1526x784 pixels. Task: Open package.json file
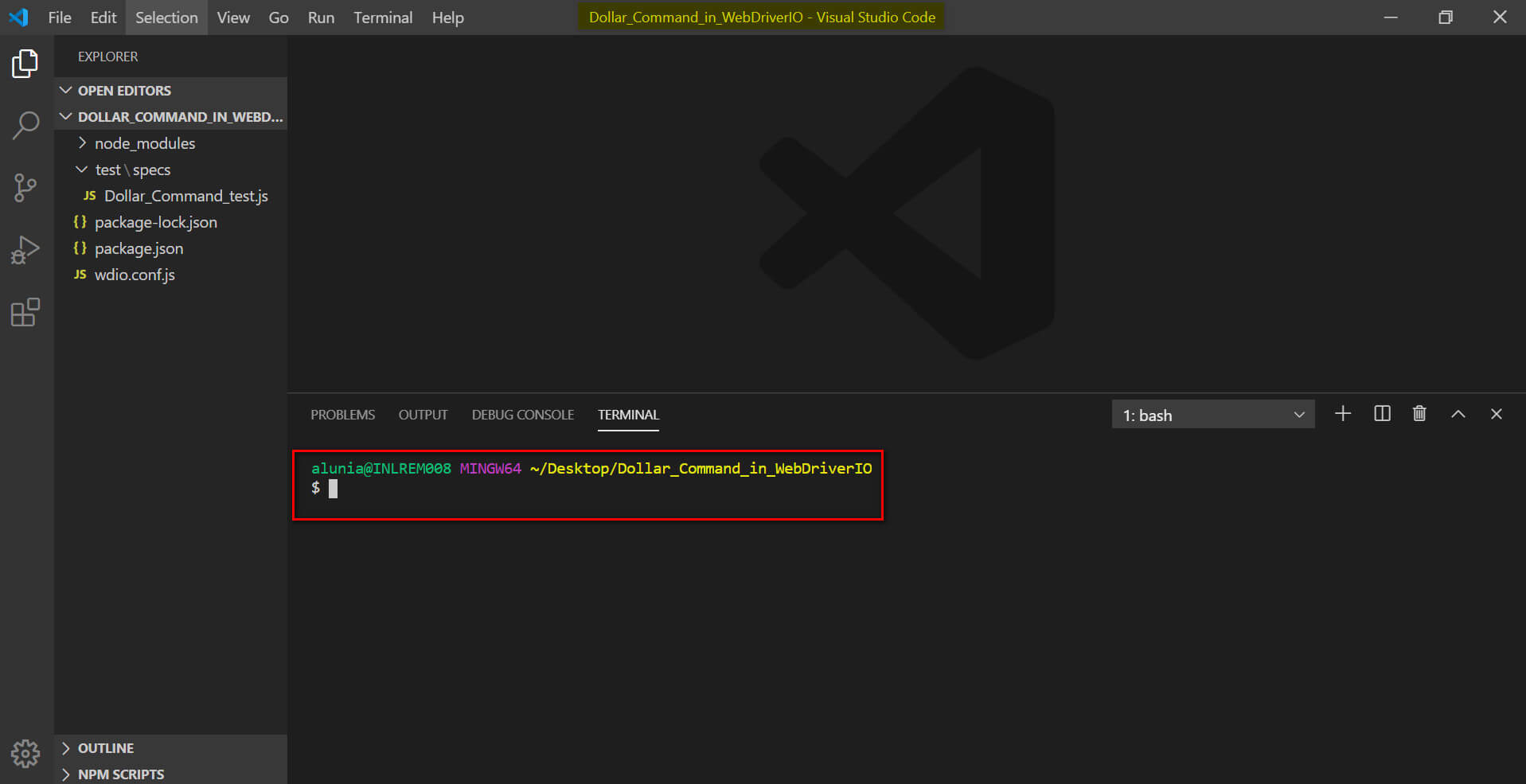click(139, 248)
